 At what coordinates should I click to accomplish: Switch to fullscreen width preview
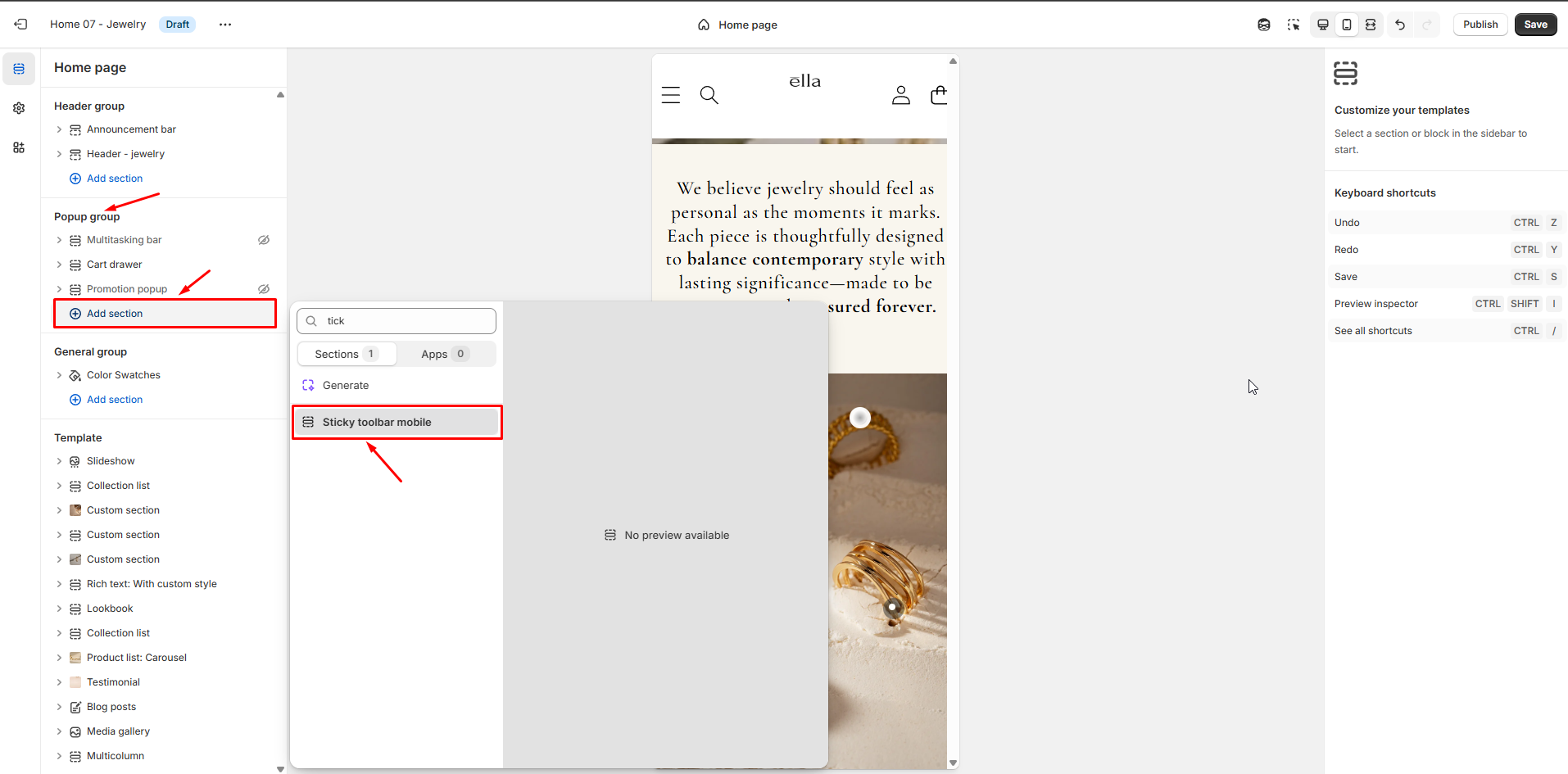(x=1371, y=25)
